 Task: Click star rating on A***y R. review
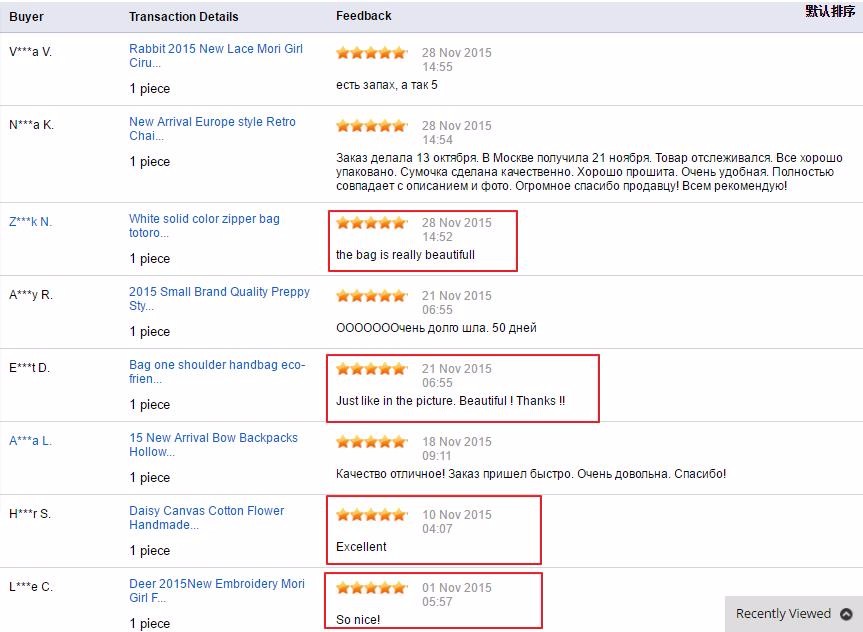click(x=372, y=296)
